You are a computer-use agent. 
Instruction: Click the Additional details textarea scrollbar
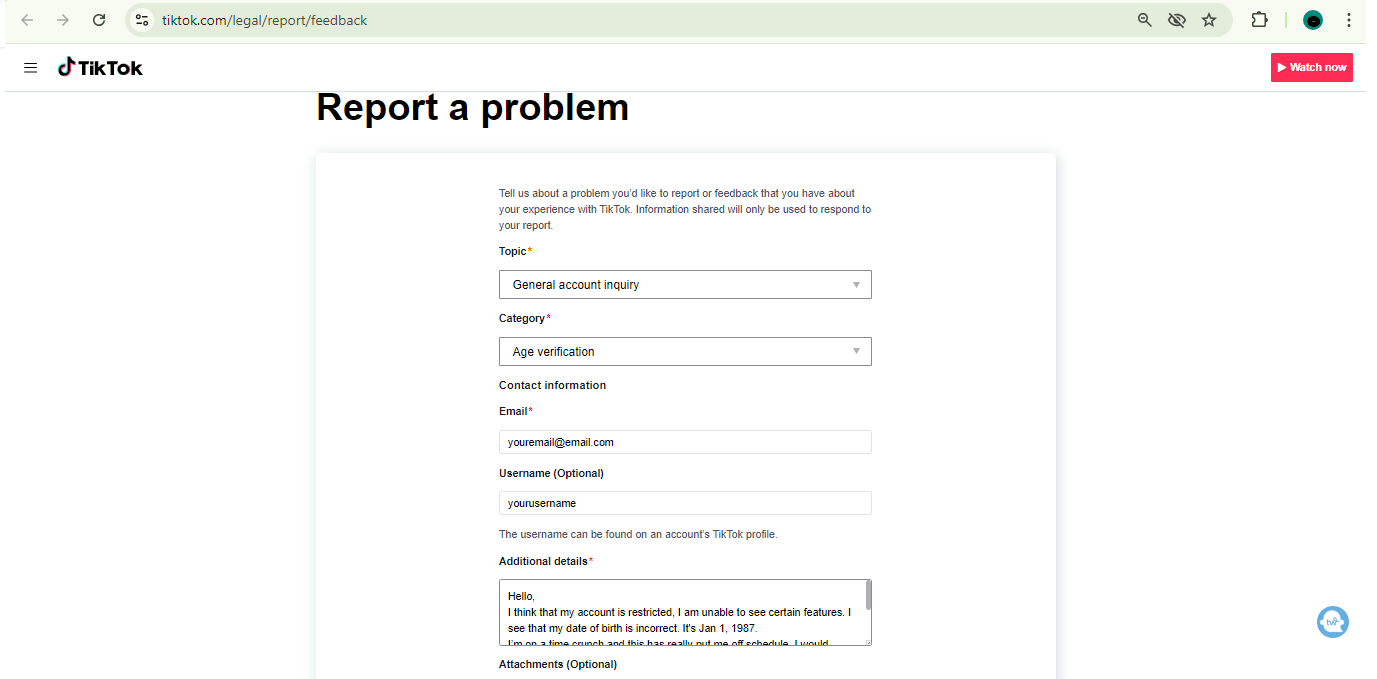pos(868,596)
